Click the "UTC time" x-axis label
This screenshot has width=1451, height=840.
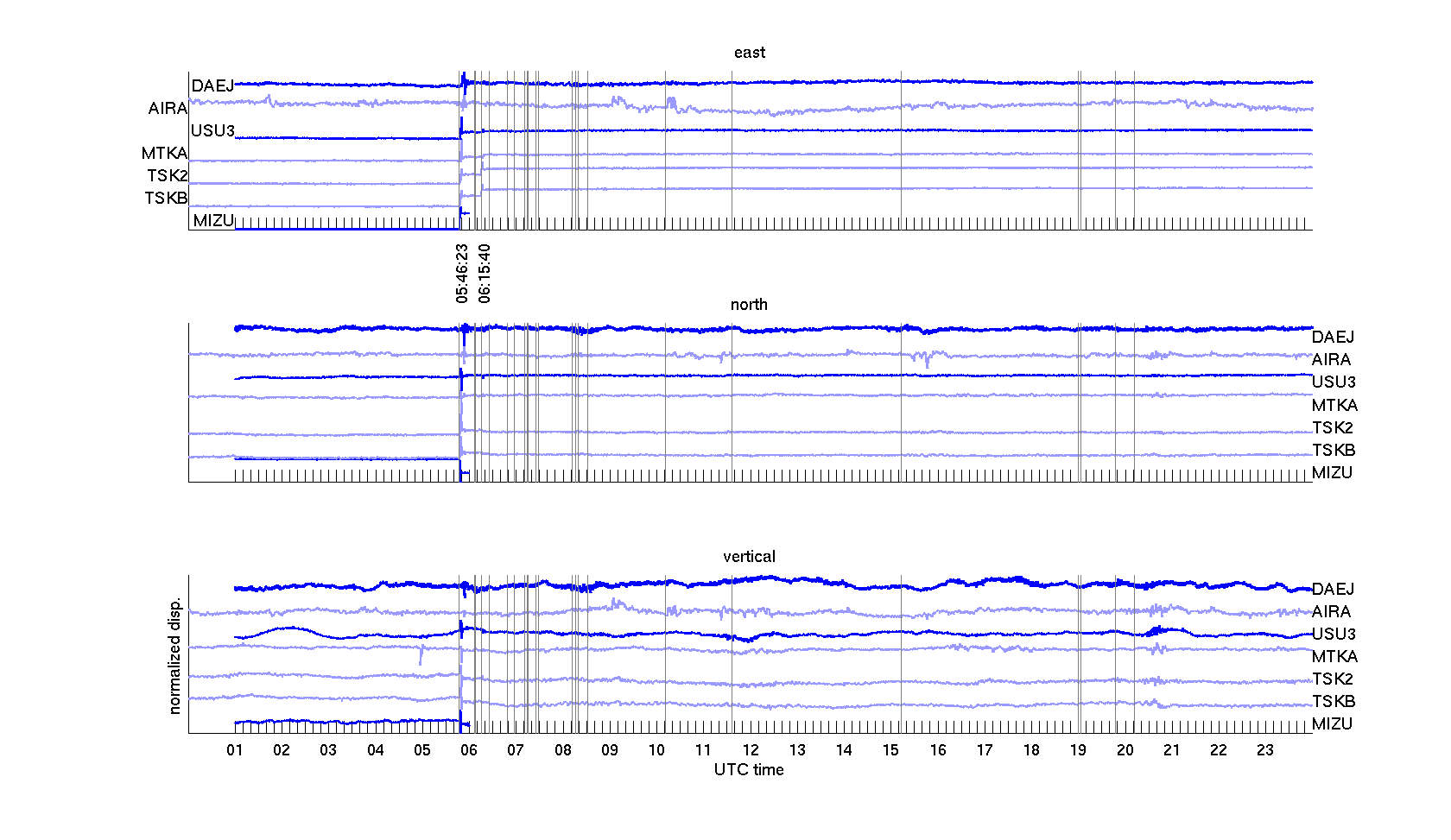tap(749, 770)
